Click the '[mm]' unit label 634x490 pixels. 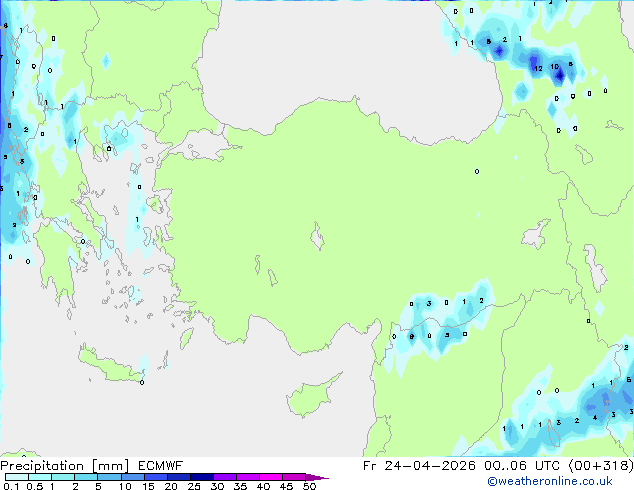point(110,466)
